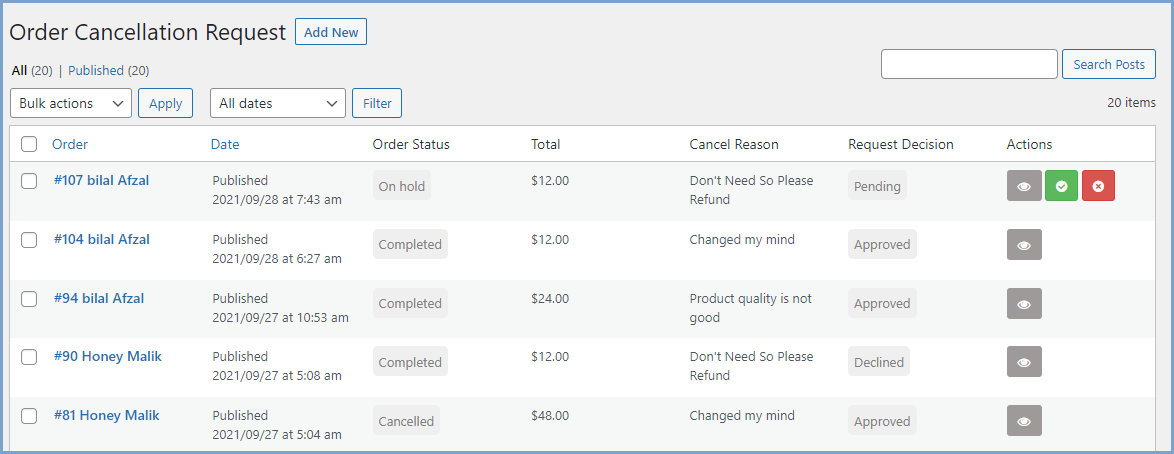The height and width of the screenshot is (454, 1174).
Task: Select checkbox for order #107 bilal Afzal
Action: click(29, 181)
